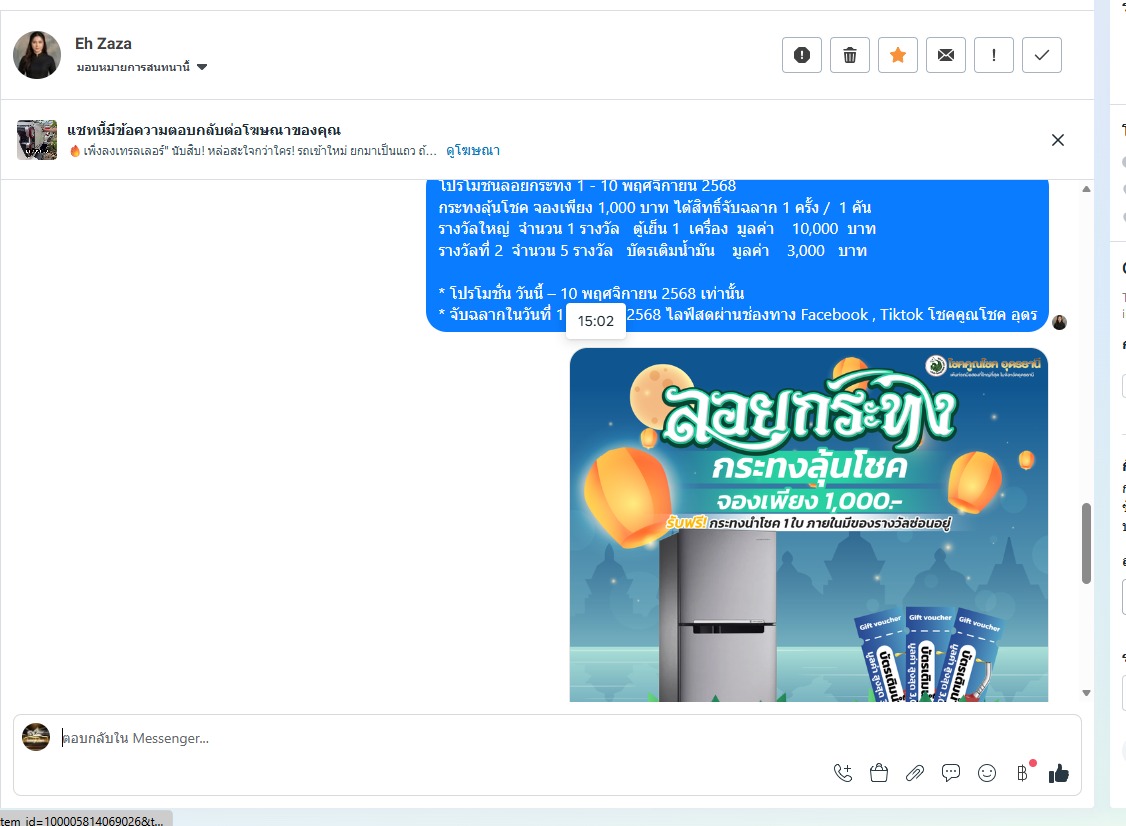This screenshot has height=826, width=1126.
Task: Click the conversation scrollbar thumb
Action: 1087,544
